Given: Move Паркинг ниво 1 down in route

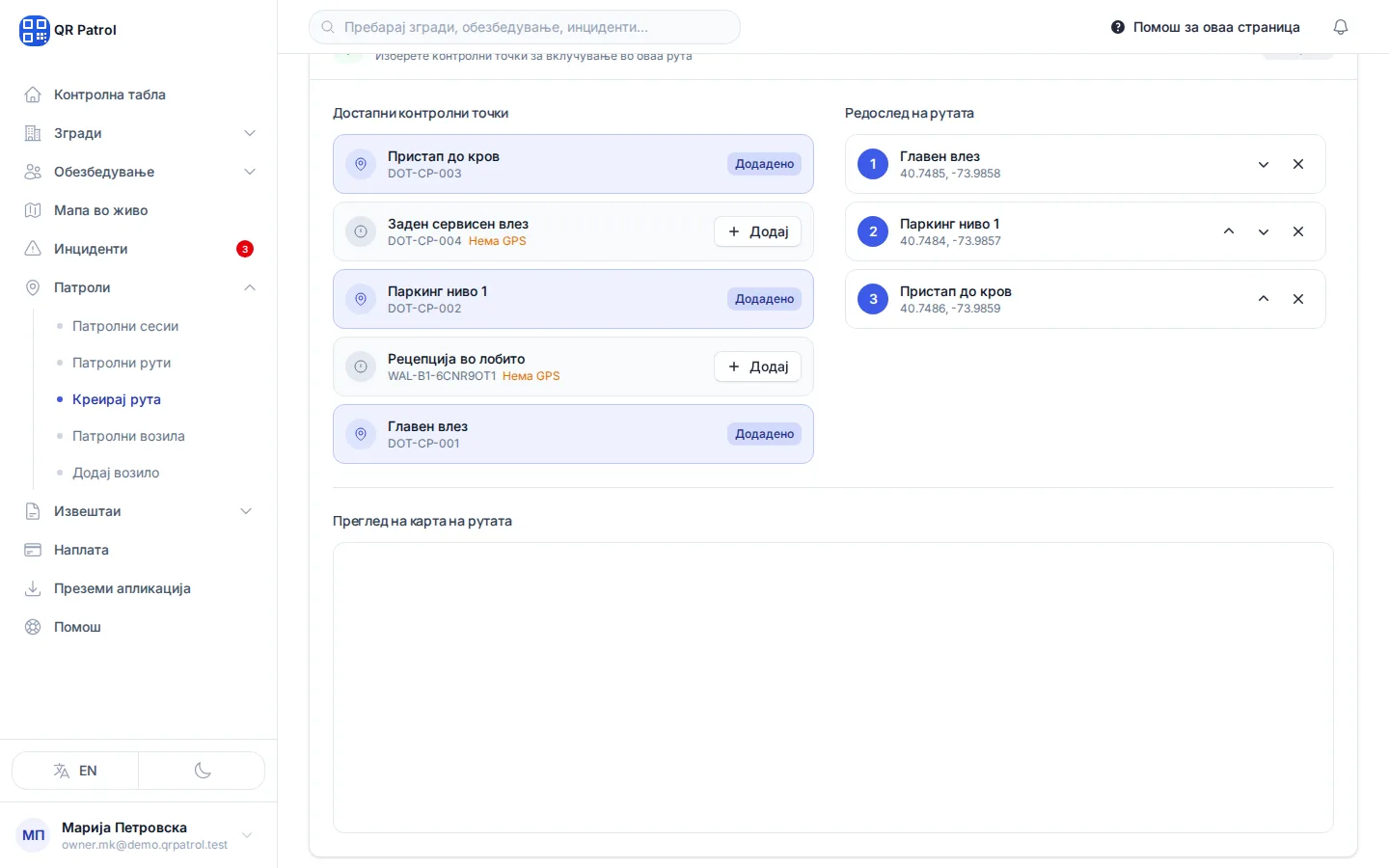Looking at the screenshot, I should coord(1264,231).
